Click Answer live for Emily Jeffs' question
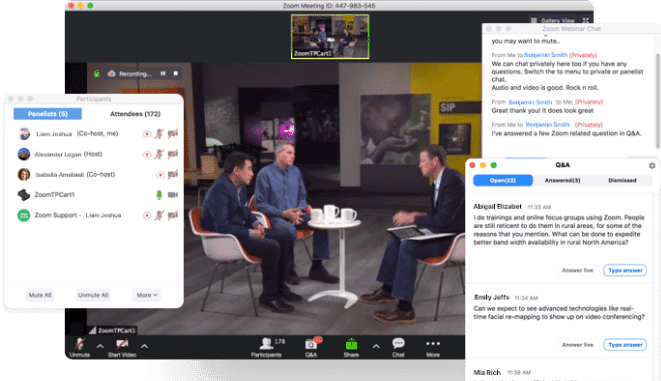Screen dimensions: 661x381 (578, 345)
